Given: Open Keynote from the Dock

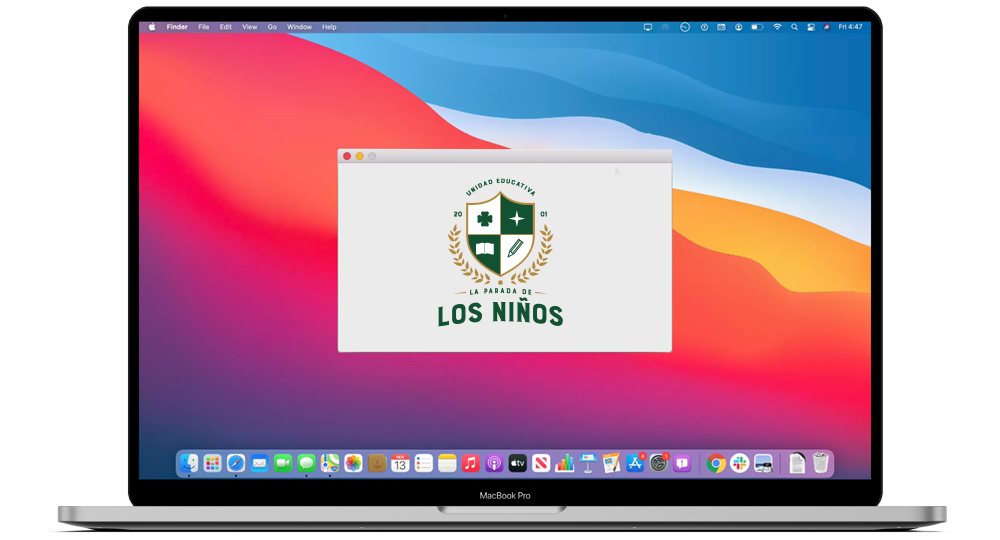Looking at the screenshot, I should pos(588,463).
